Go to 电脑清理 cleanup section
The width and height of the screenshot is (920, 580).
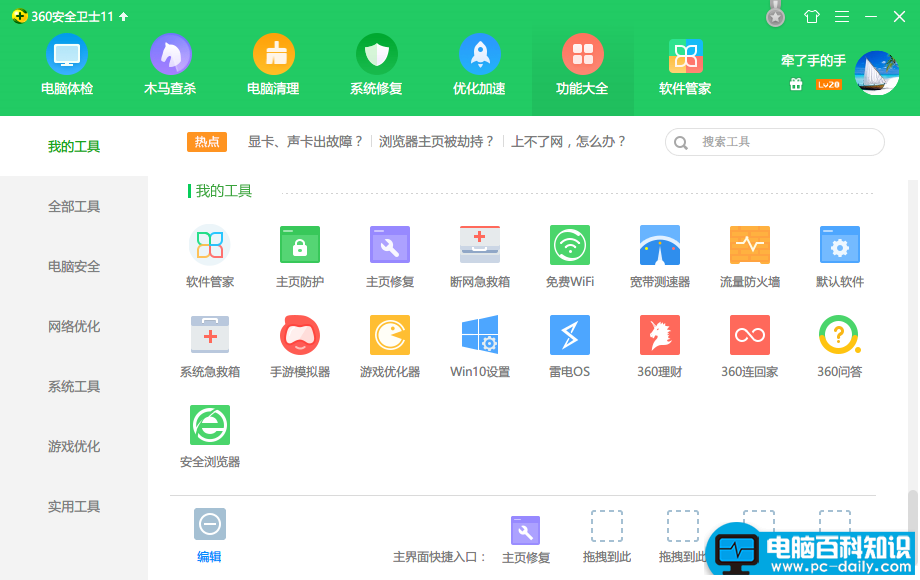[273, 65]
